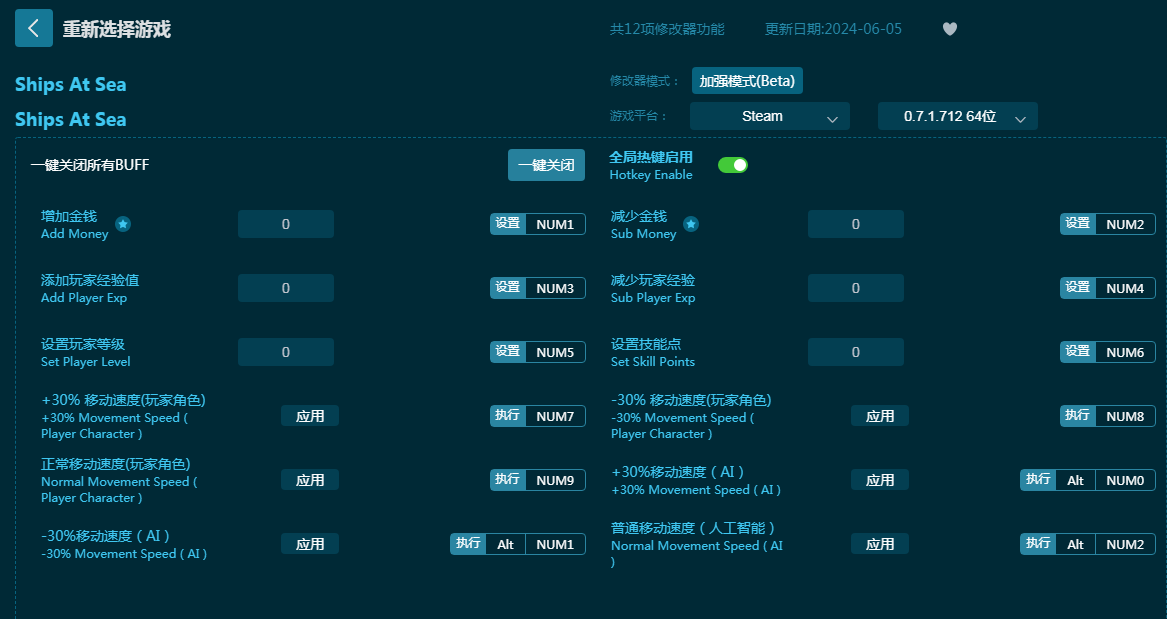Click the NUM8 hotkey box
This screenshot has width=1167, height=619.
tap(1125, 416)
